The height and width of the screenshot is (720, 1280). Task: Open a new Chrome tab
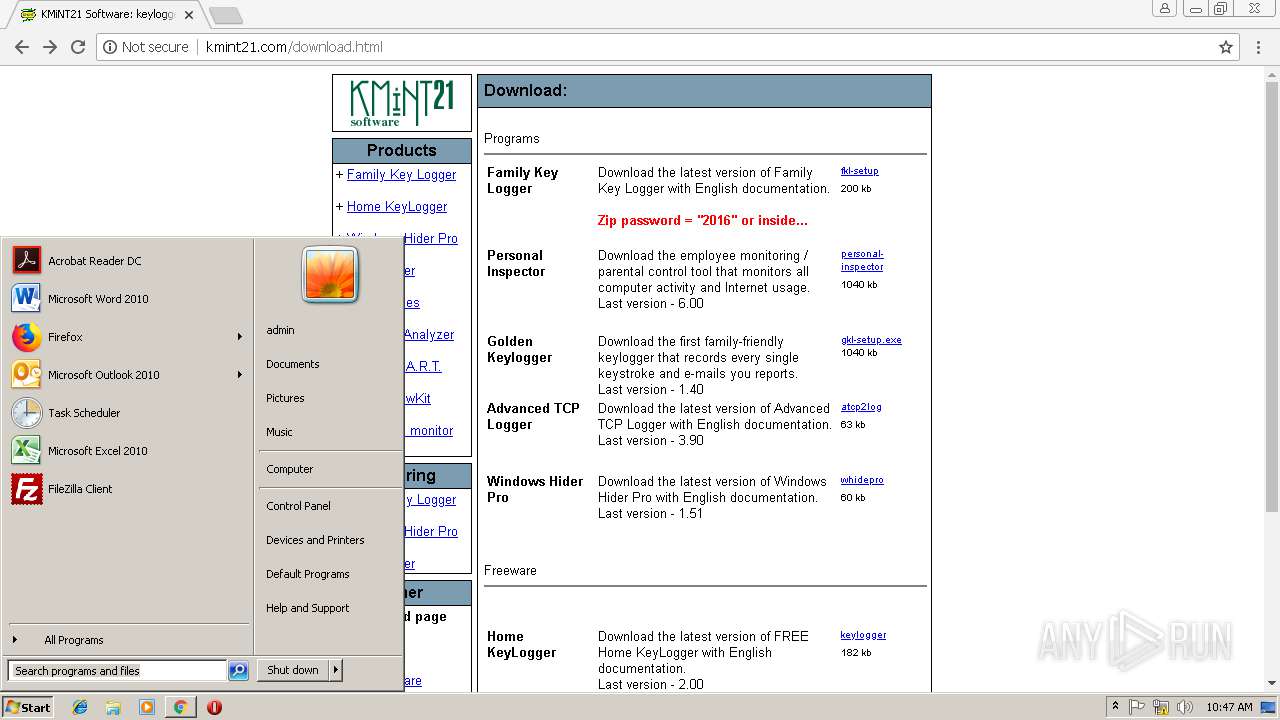click(225, 15)
